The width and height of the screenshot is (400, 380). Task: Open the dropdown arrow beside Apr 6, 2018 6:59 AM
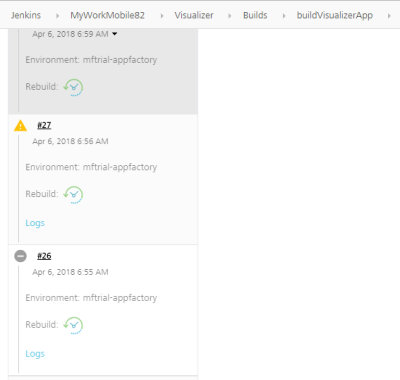coord(115,34)
